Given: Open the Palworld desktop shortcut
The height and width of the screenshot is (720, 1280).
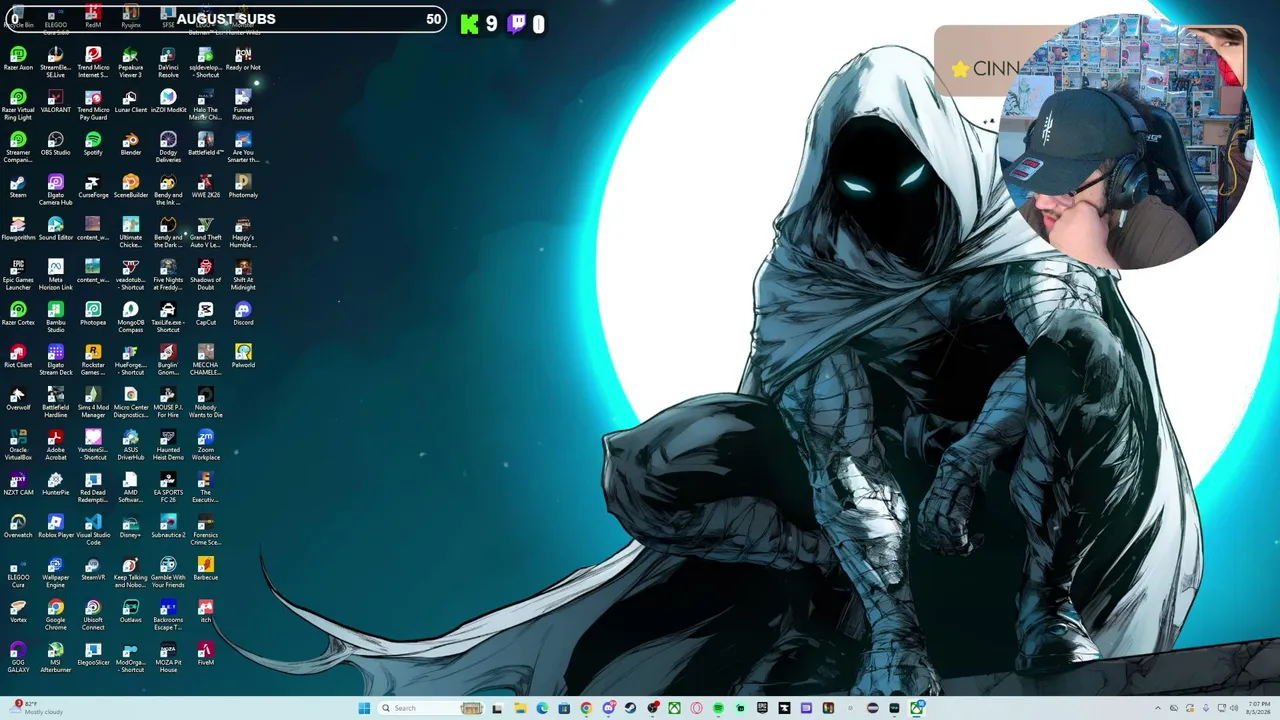Looking at the screenshot, I should 243,357.
